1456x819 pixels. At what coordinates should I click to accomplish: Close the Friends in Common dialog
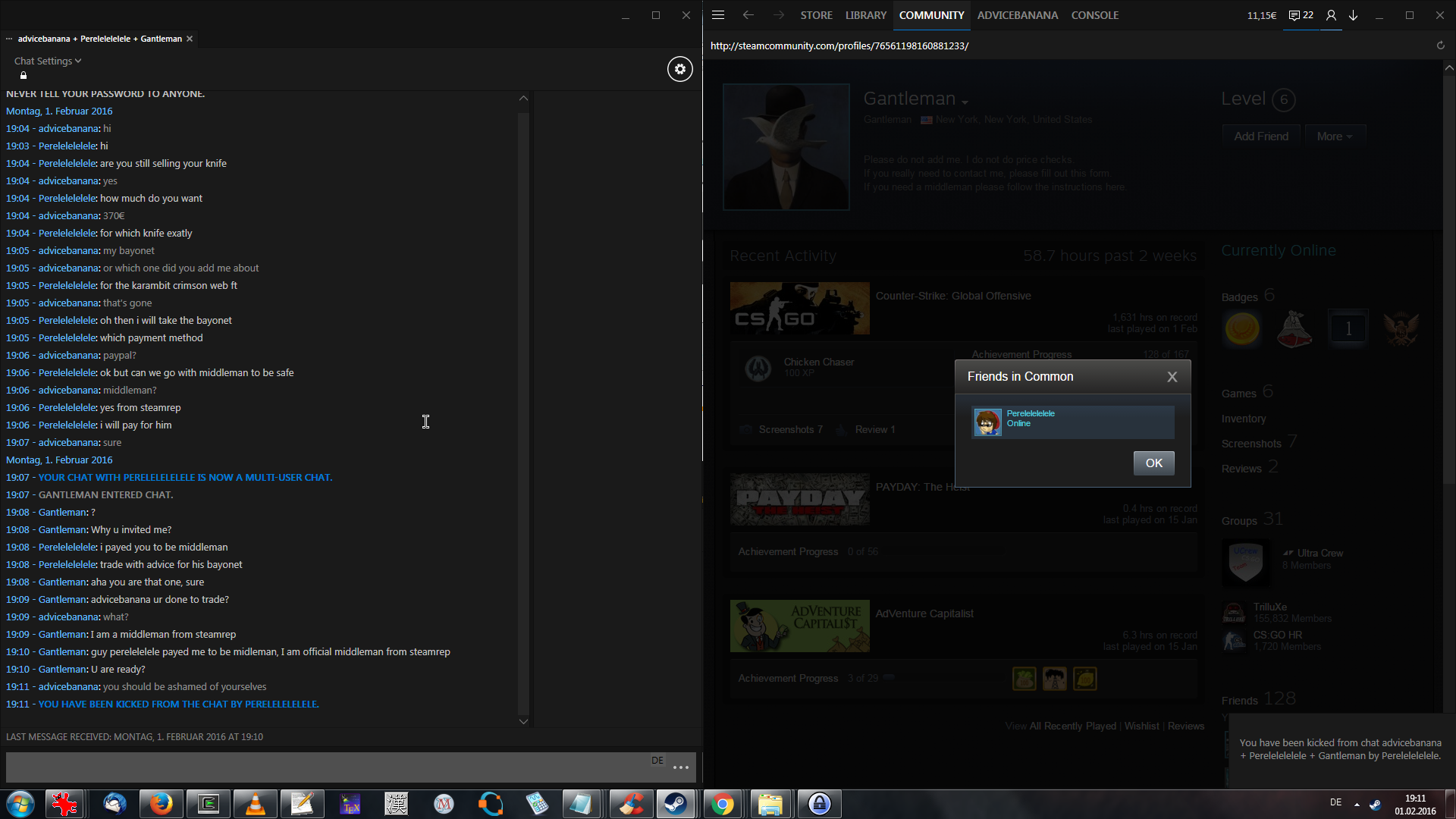click(x=1172, y=377)
